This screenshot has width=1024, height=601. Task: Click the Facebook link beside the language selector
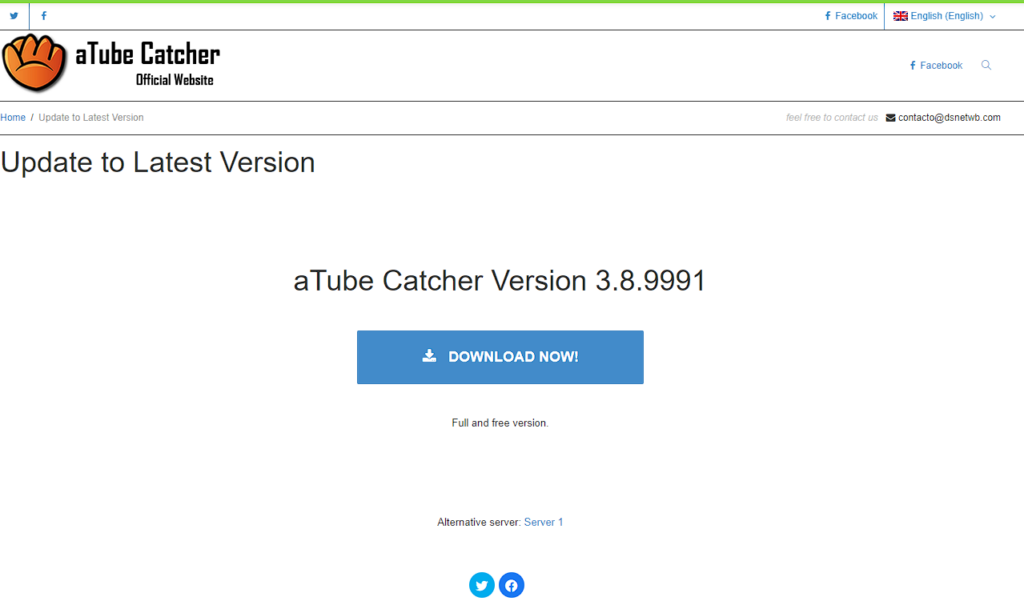(851, 16)
